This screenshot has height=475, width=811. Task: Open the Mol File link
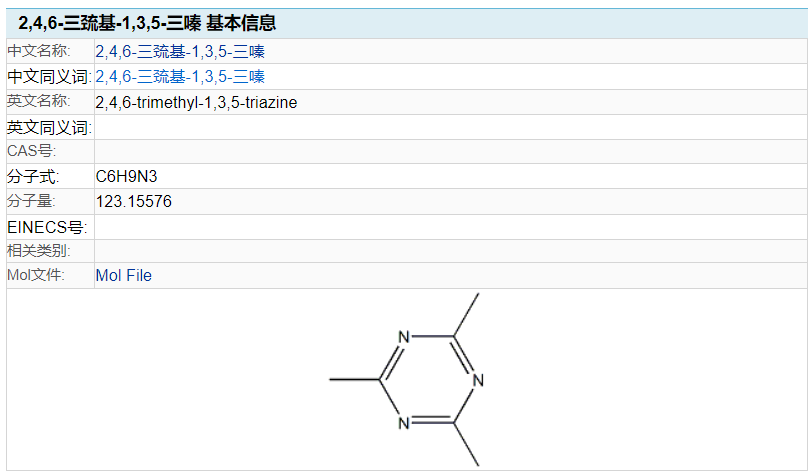[x=124, y=275]
